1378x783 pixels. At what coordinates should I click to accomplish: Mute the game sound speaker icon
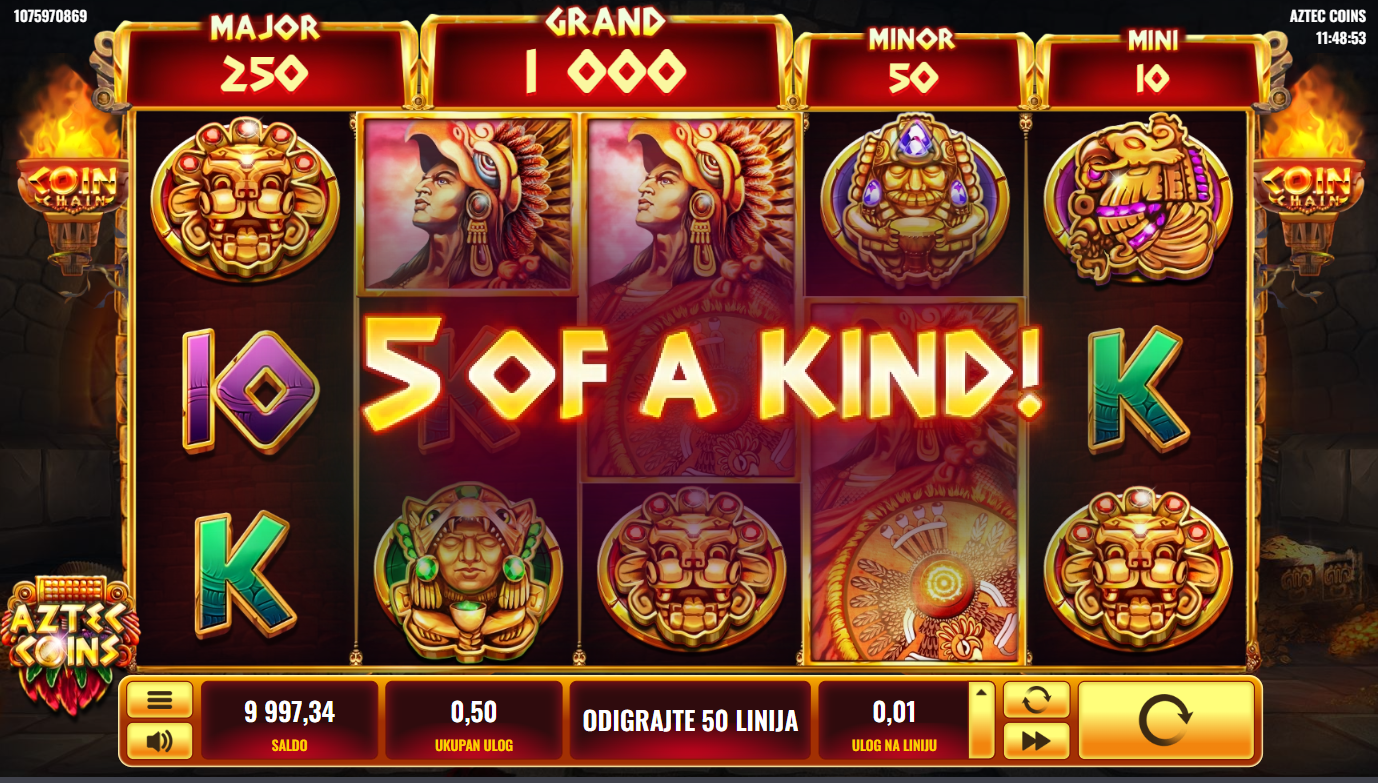(x=160, y=741)
